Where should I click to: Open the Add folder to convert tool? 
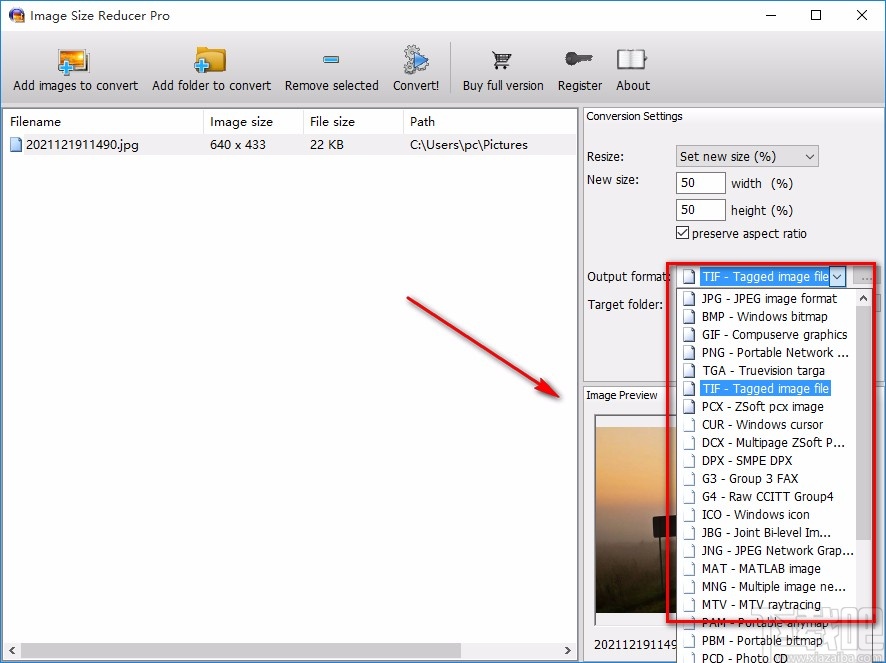click(x=211, y=61)
